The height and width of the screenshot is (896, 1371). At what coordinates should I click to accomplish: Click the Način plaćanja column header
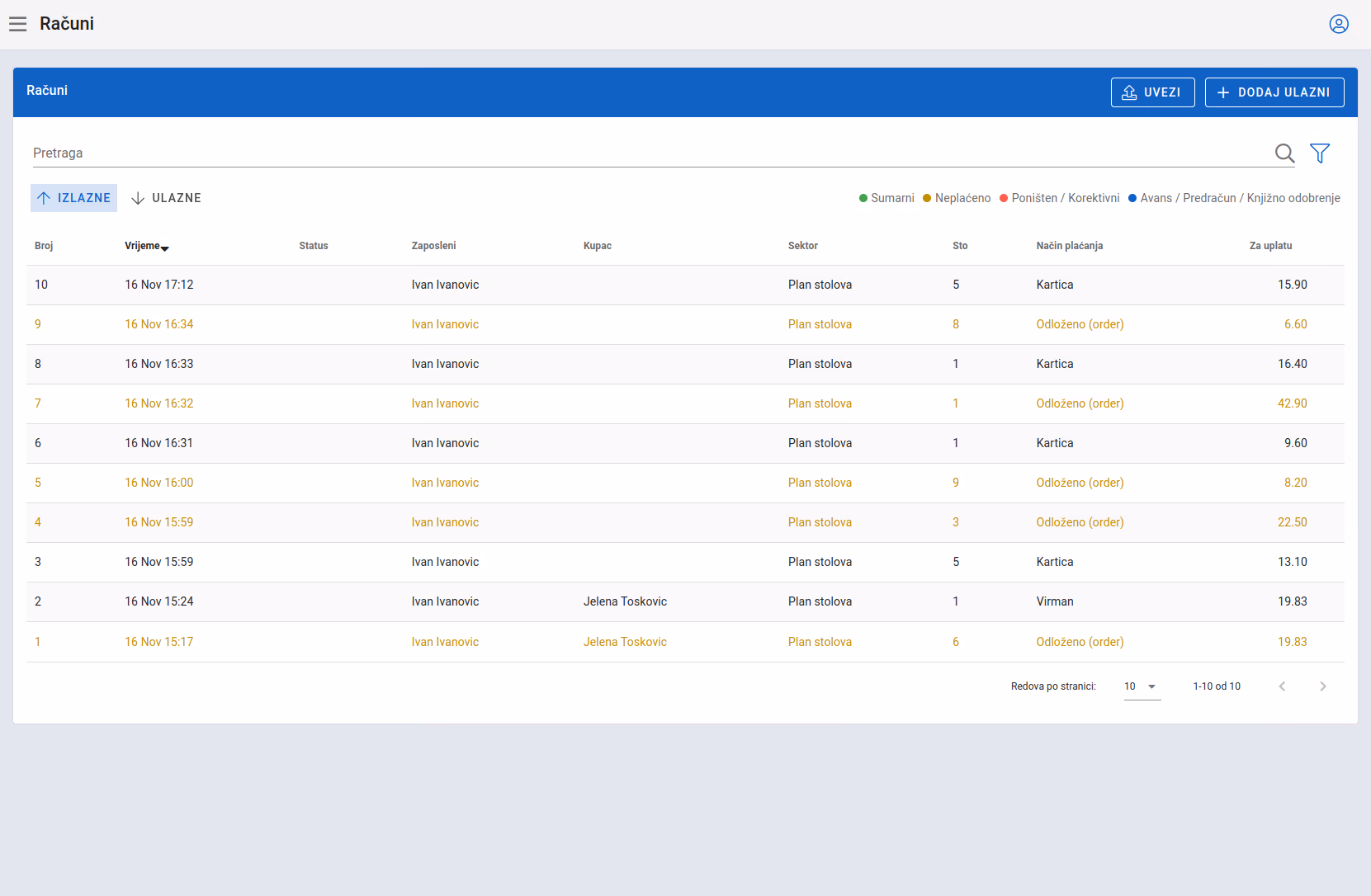(x=1070, y=246)
